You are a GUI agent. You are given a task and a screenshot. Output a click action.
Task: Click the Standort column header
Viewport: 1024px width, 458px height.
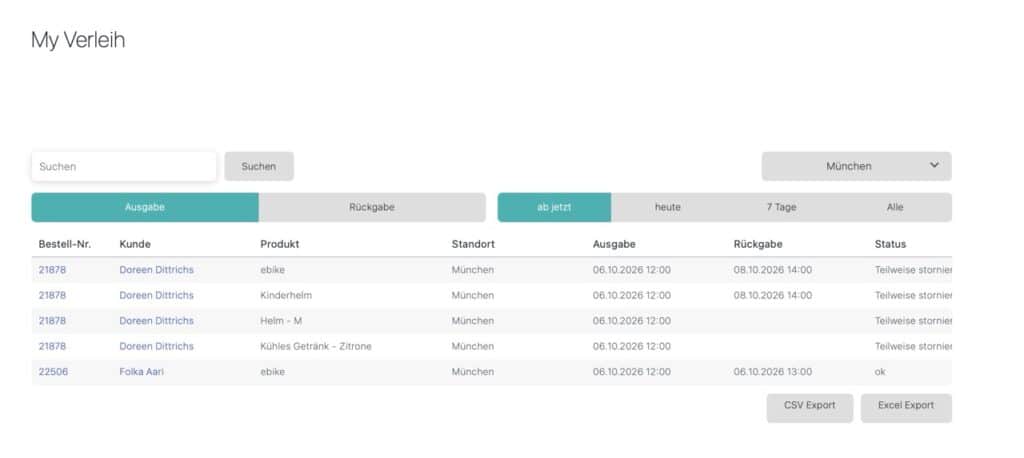pos(473,244)
